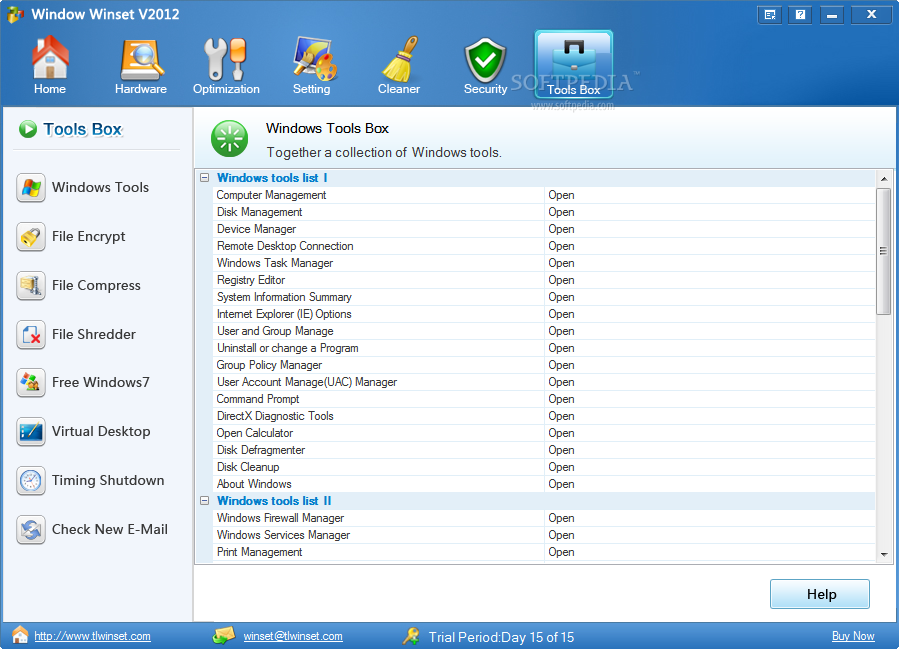
Task: Click the question mark help title button
Action: coord(800,15)
